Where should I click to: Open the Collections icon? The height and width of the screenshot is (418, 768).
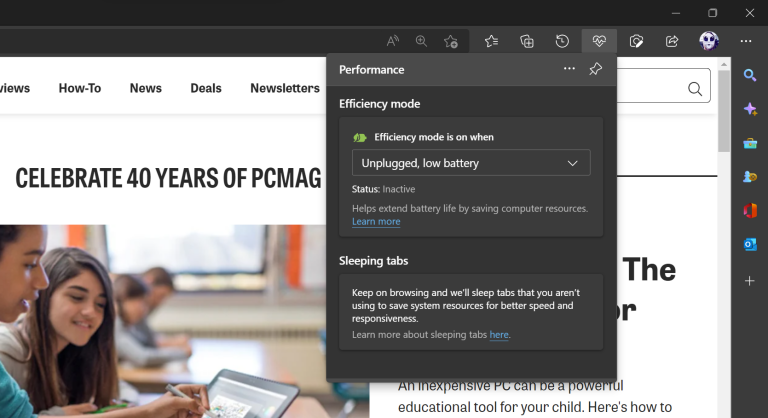(x=527, y=41)
